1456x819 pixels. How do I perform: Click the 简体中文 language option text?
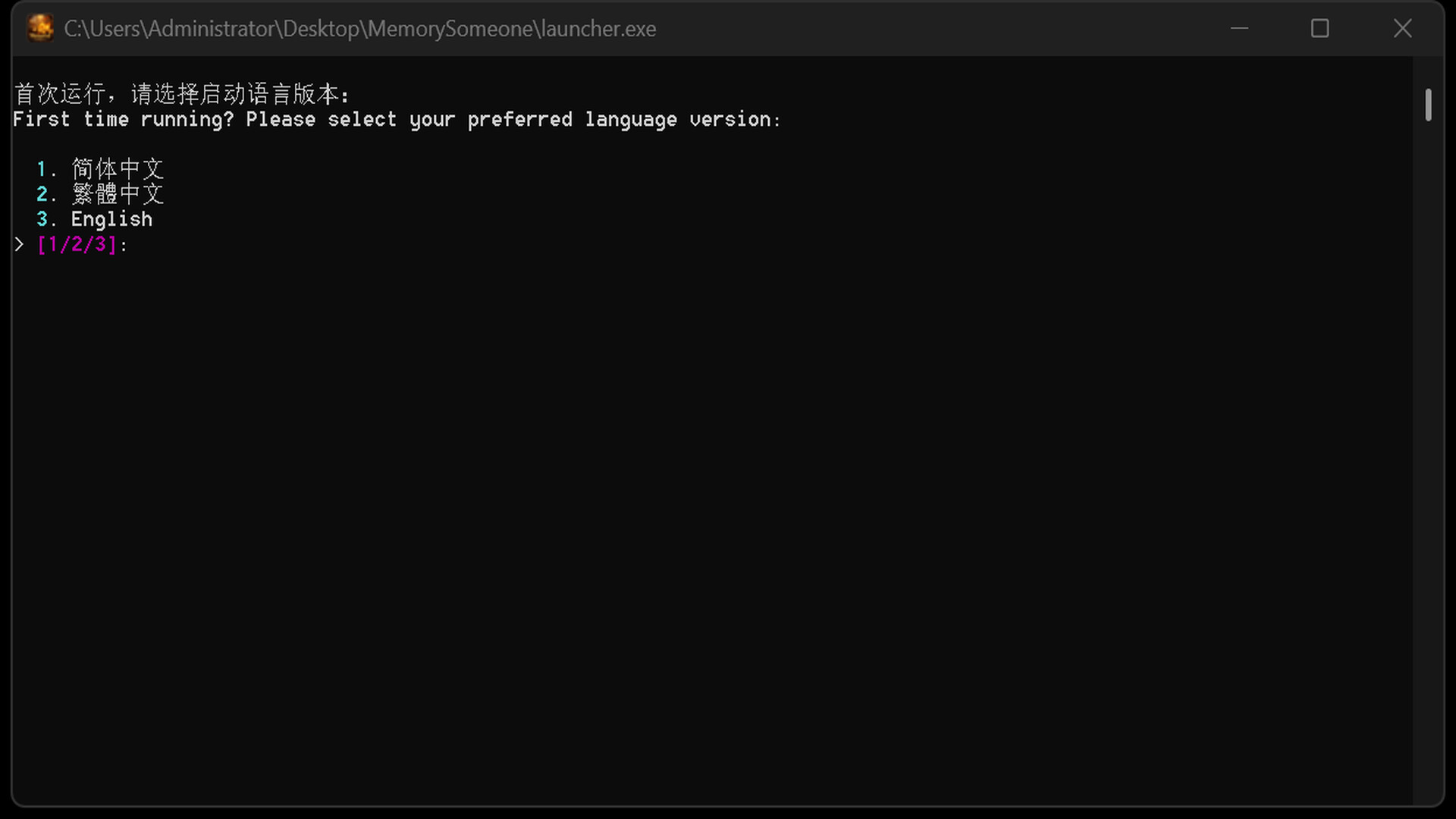118,168
